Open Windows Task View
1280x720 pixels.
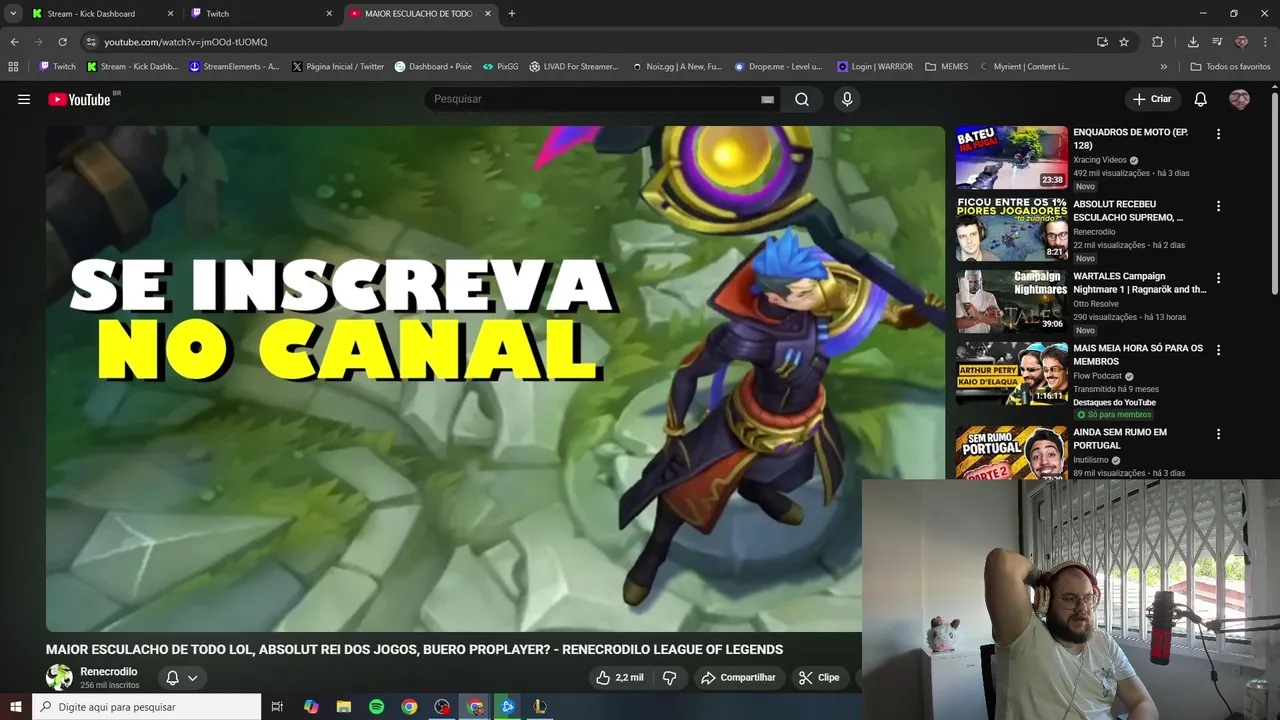pos(277,707)
